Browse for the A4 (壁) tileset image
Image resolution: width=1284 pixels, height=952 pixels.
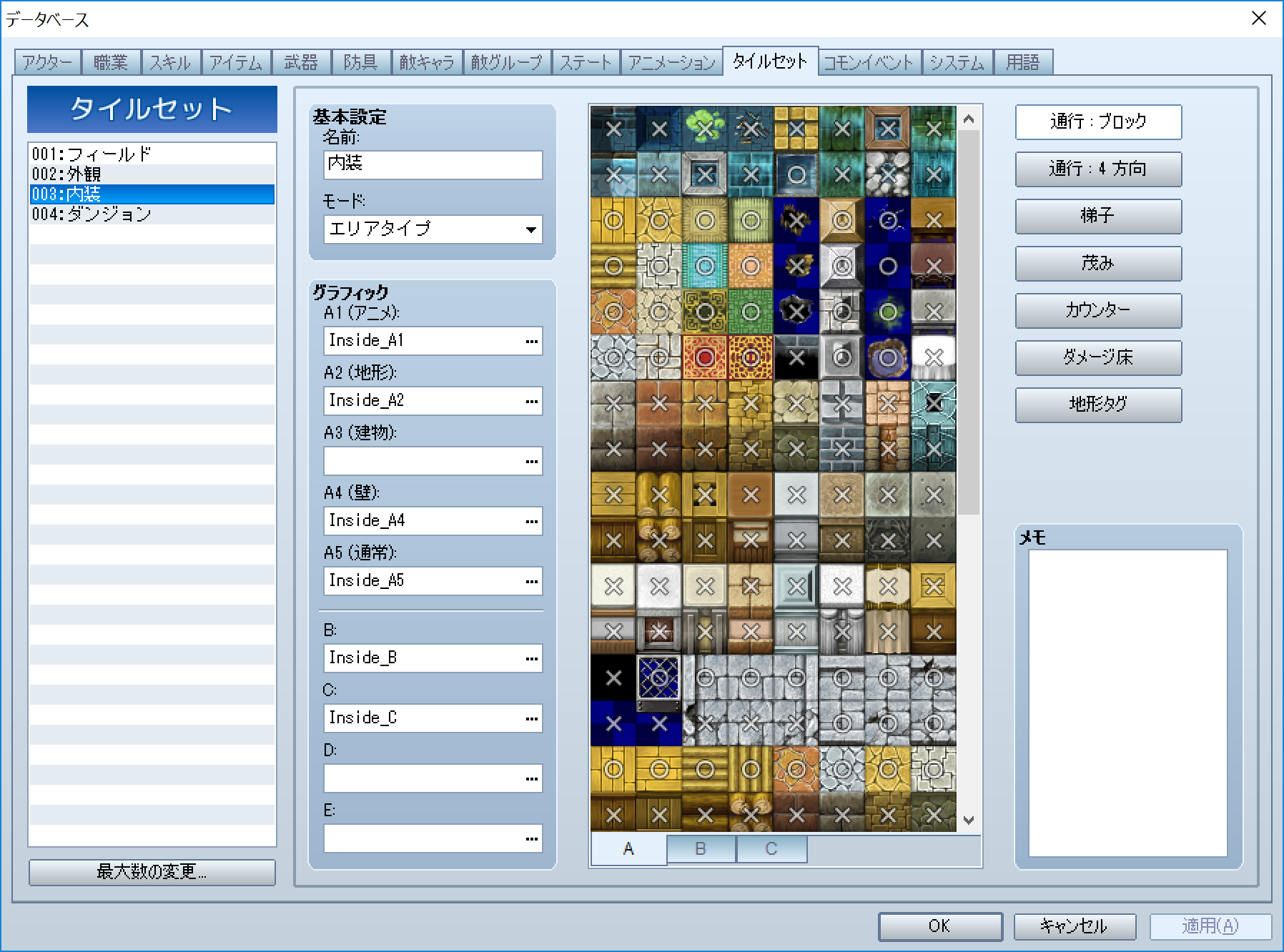click(x=531, y=521)
